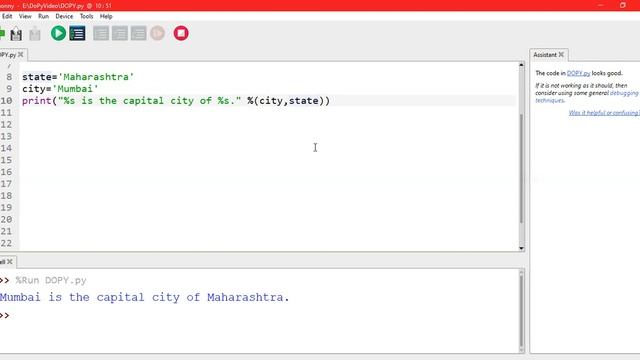Open the debugging techniques link
The width and height of the screenshot is (640, 360).
pyautogui.click(x=587, y=97)
